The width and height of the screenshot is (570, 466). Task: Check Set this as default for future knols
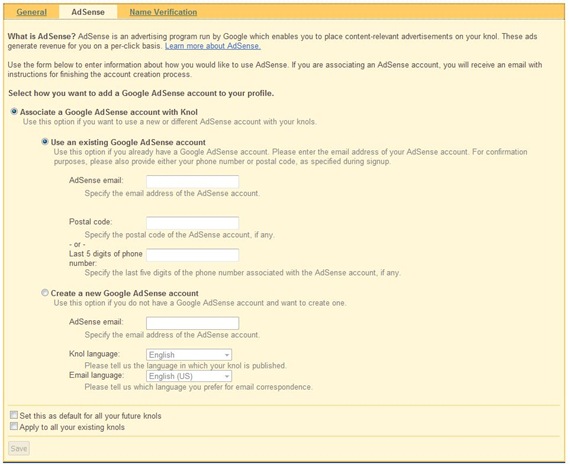click(14, 415)
